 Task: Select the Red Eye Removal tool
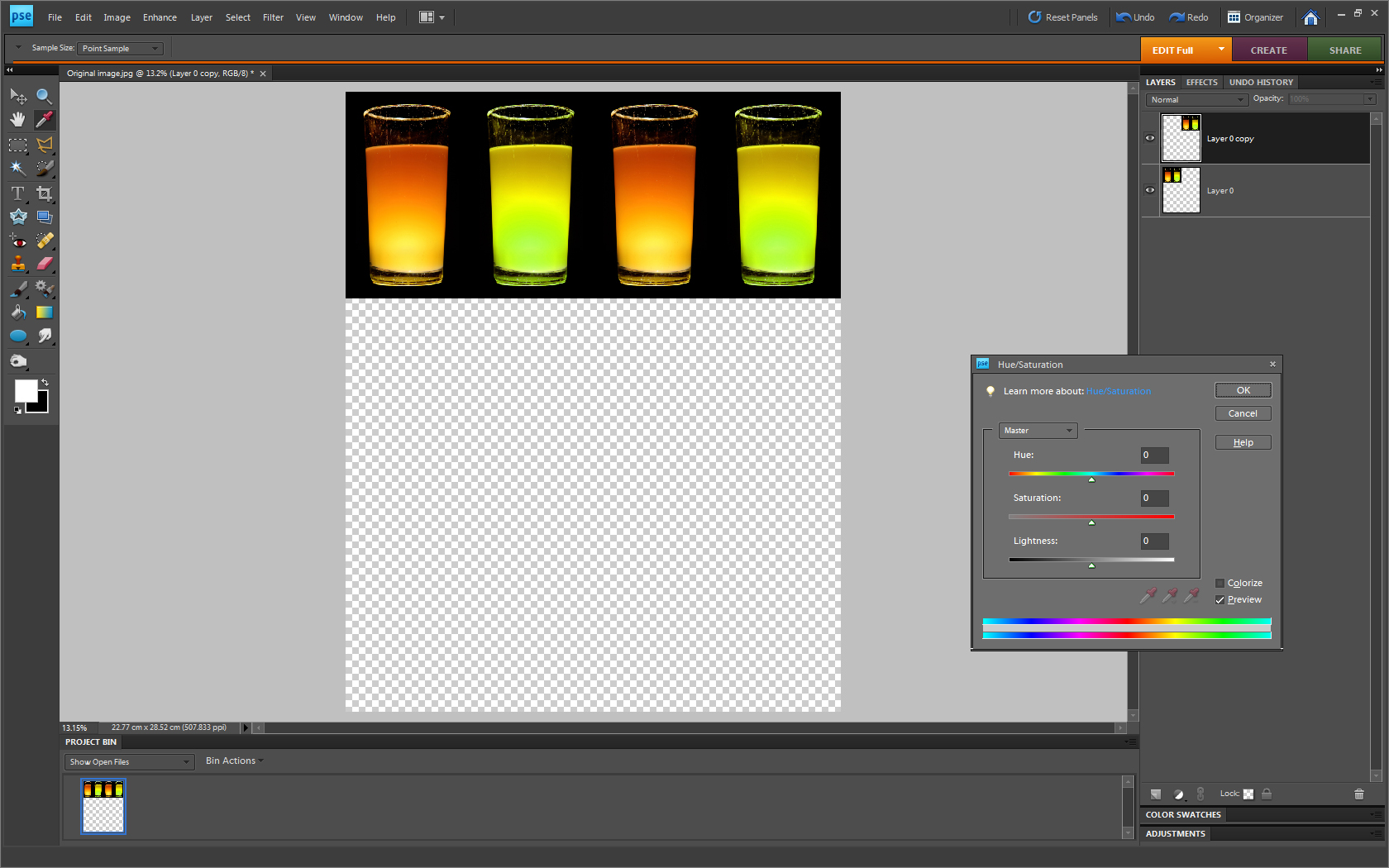click(18, 241)
